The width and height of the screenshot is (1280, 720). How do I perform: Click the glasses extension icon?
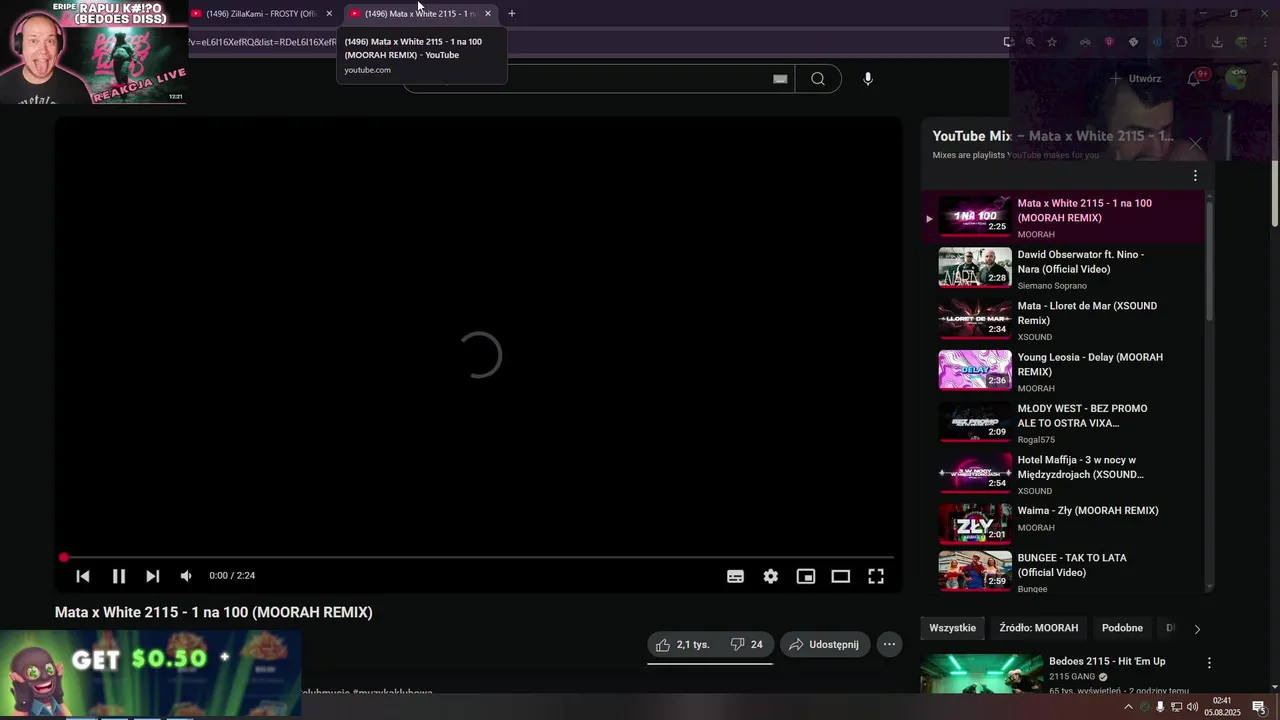1085,42
